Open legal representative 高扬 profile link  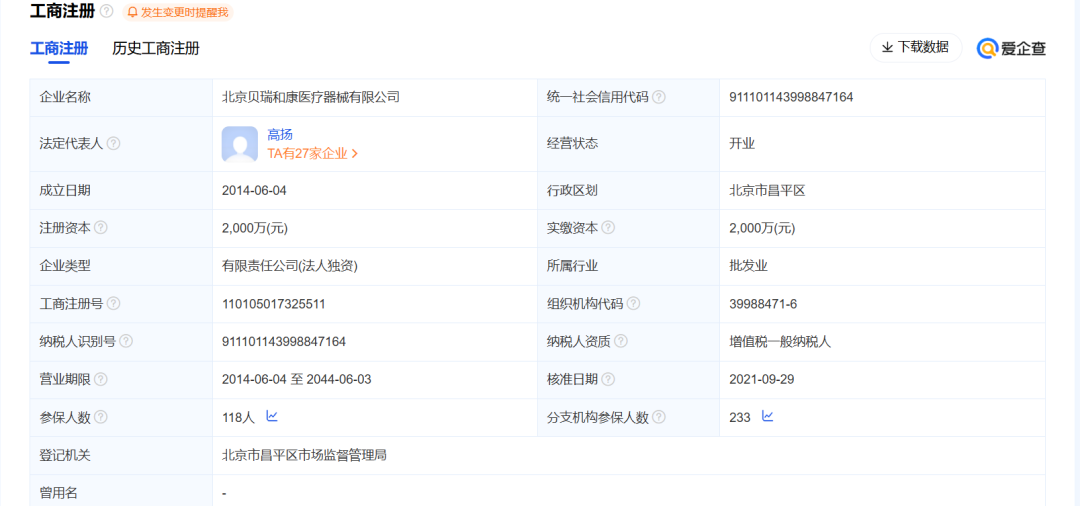tap(280, 135)
